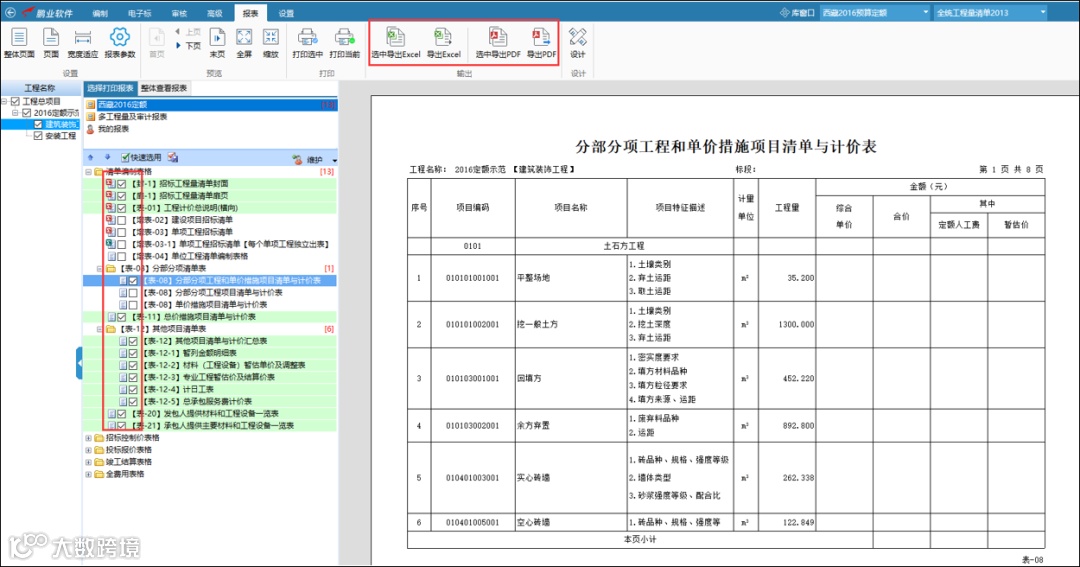Expand 投标报价表格 folder

click(x=88, y=450)
